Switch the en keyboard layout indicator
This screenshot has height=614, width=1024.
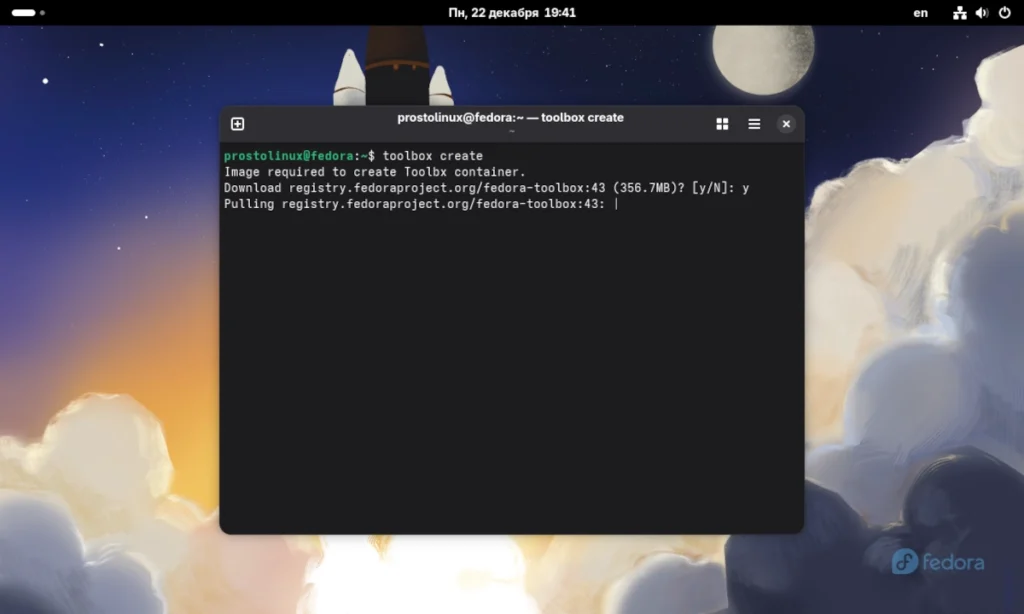[x=920, y=12]
